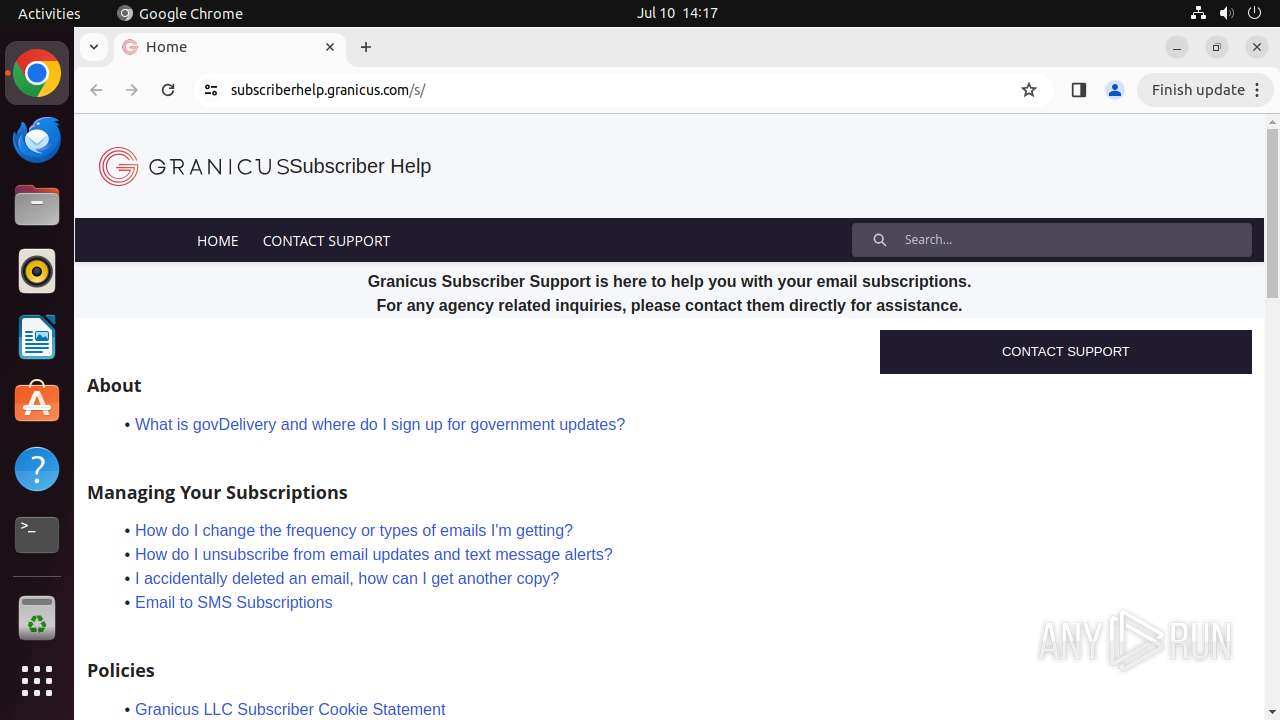1280x720 pixels.
Task: Go to HOME in the navigation bar
Action: point(217,241)
